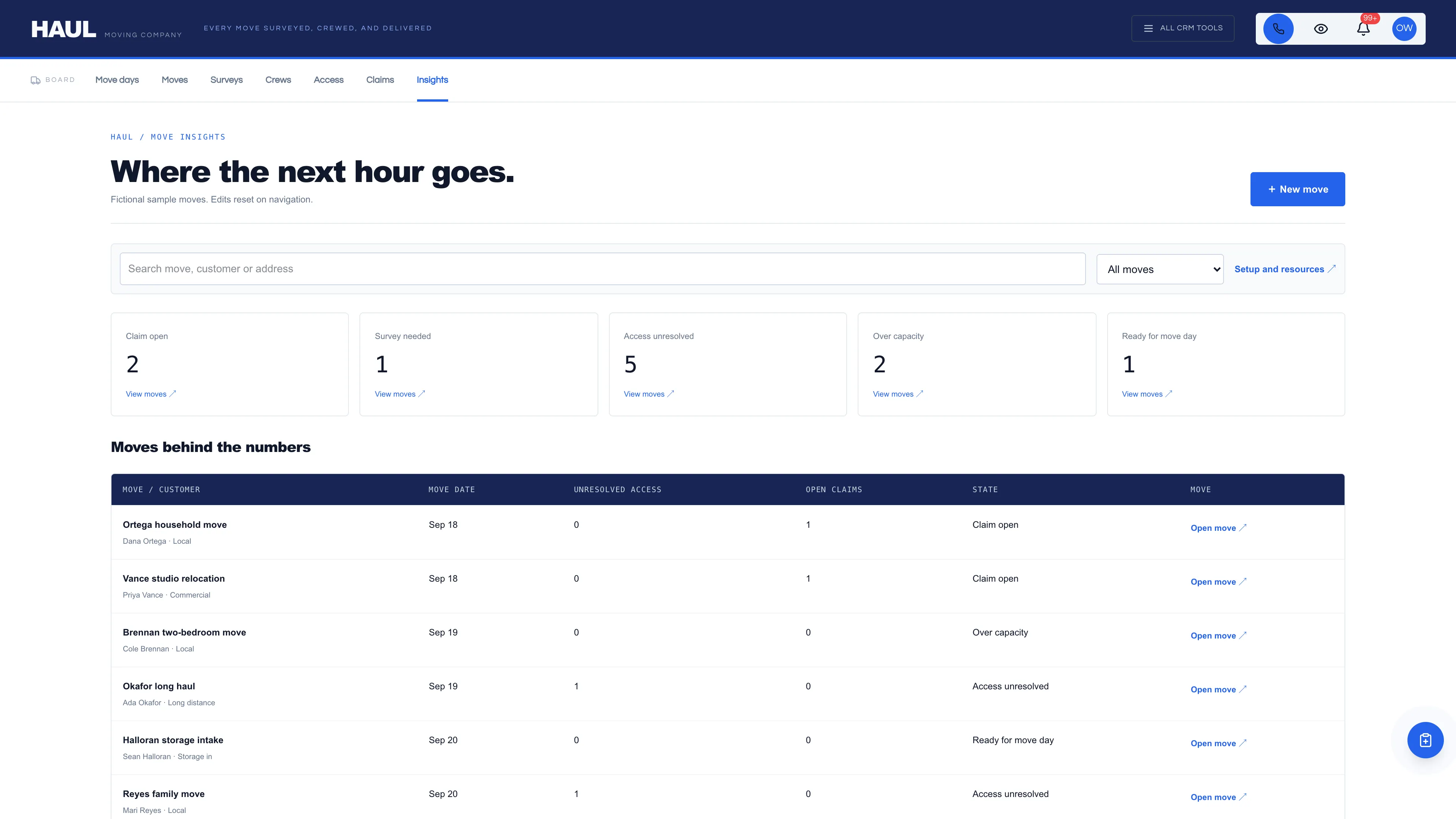Click 'Priya Vance · Commercial' subtitle

(166, 595)
